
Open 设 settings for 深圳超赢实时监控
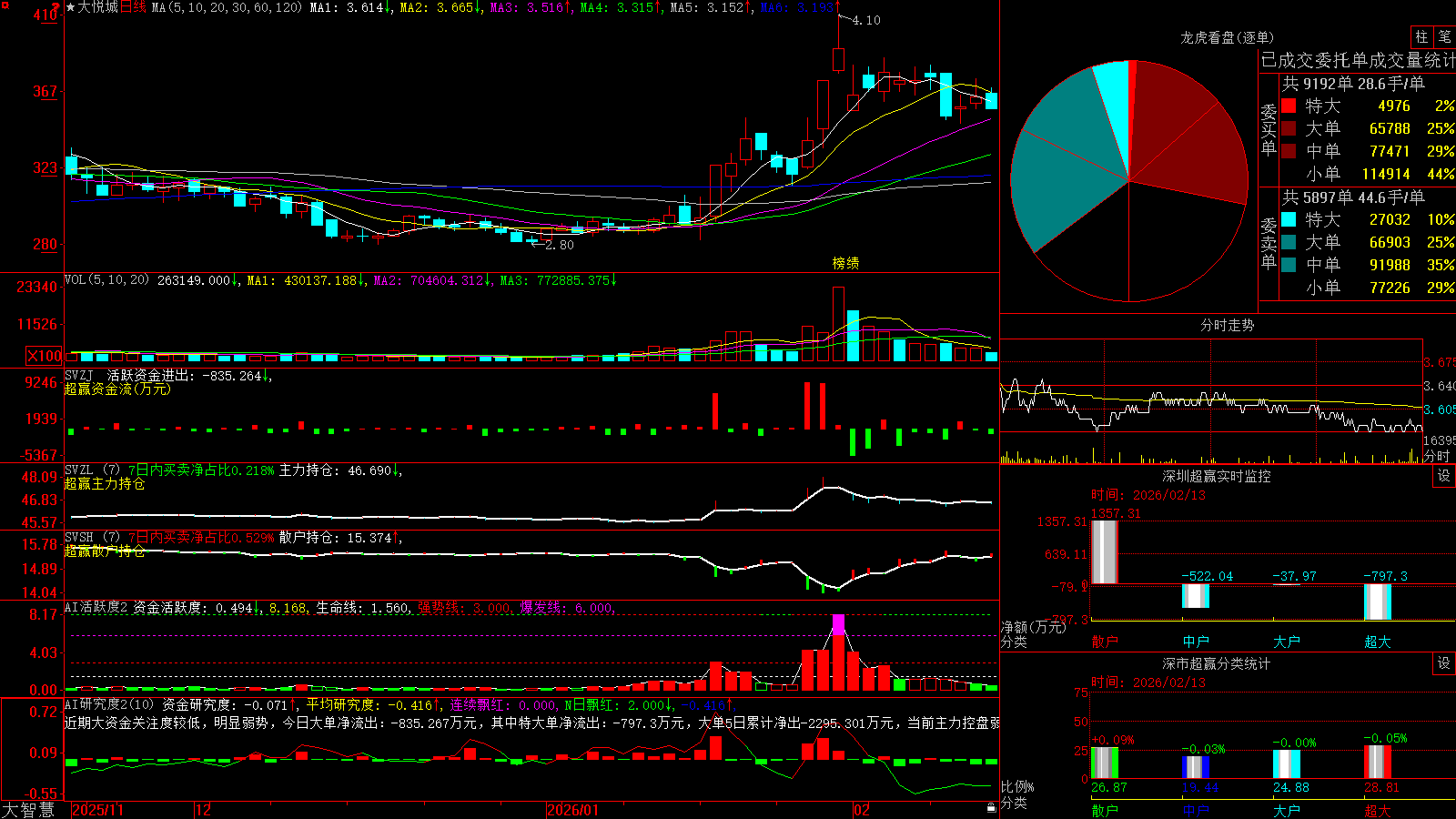pos(1444,476)
